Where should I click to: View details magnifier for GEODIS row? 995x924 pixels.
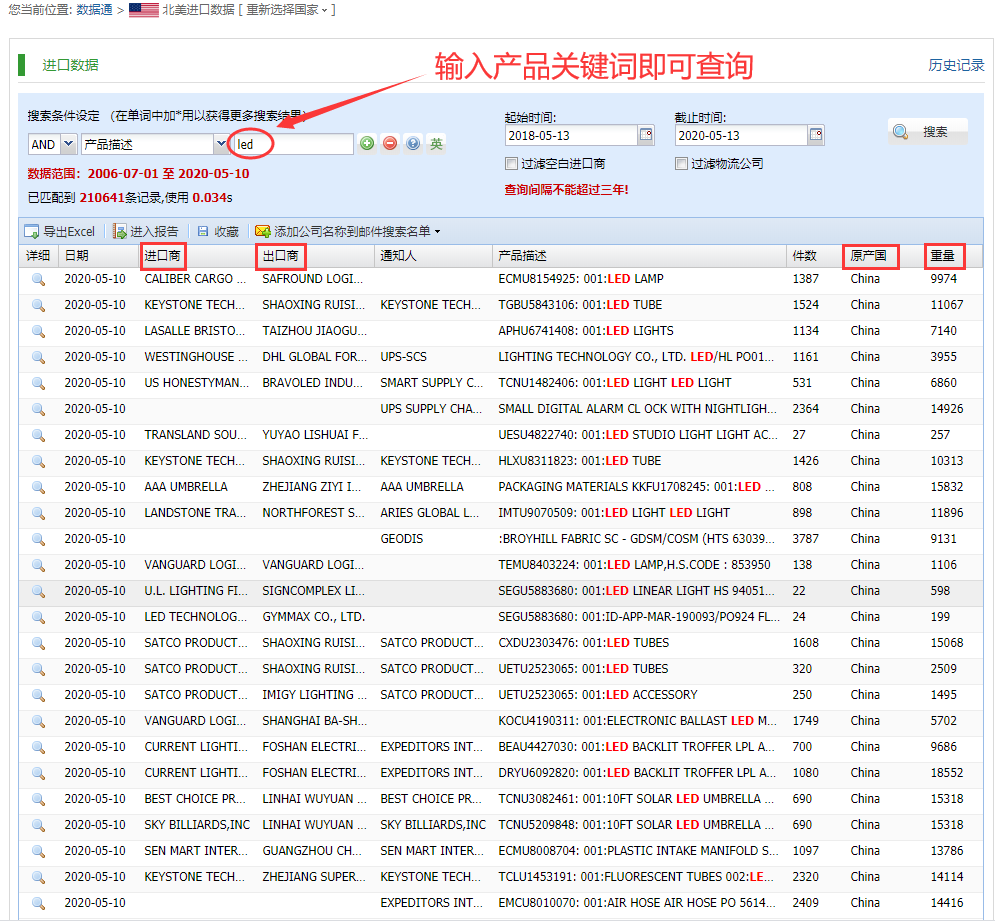(39, 539)
